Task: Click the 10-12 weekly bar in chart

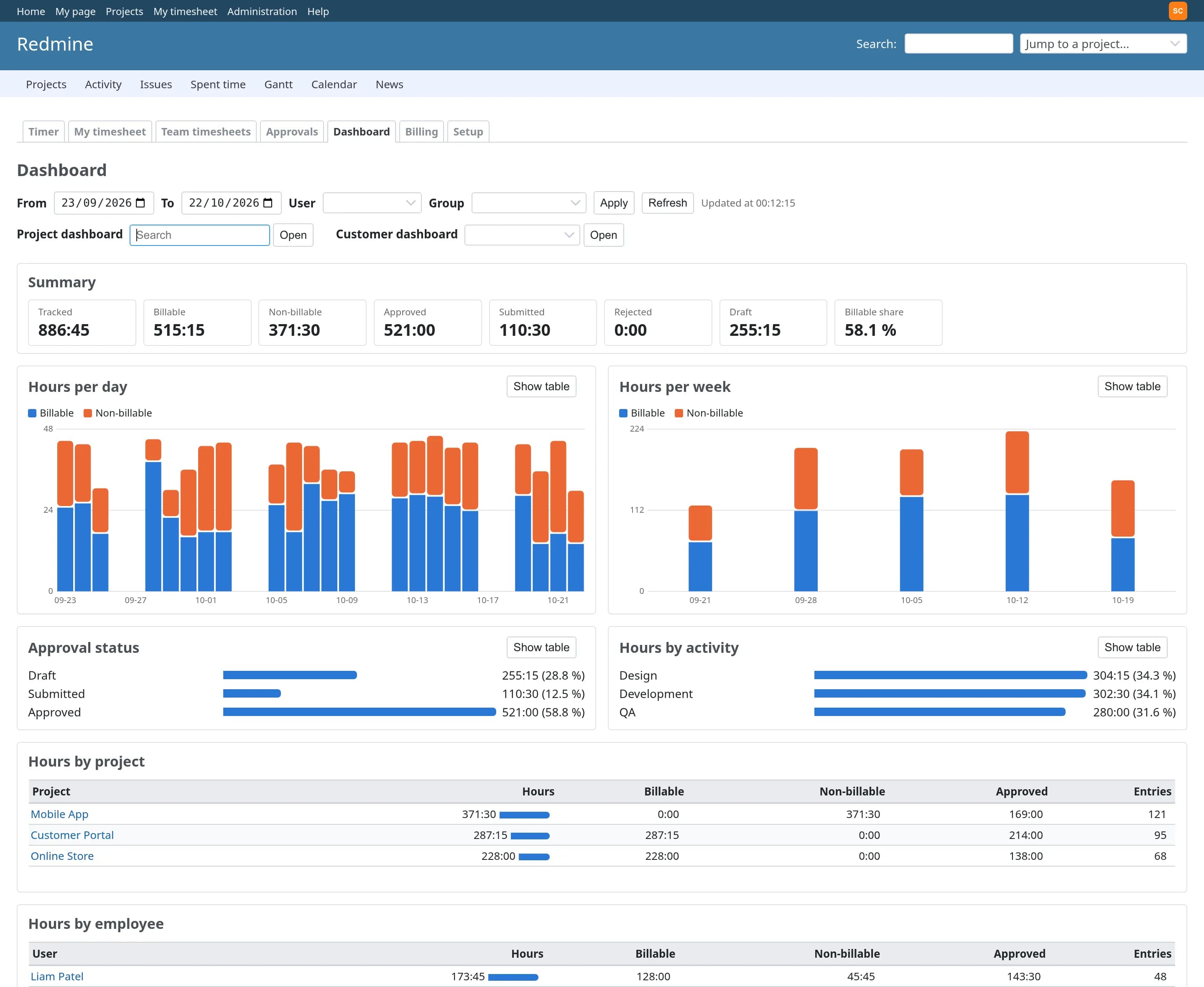Action: (x=1016, y=511)
